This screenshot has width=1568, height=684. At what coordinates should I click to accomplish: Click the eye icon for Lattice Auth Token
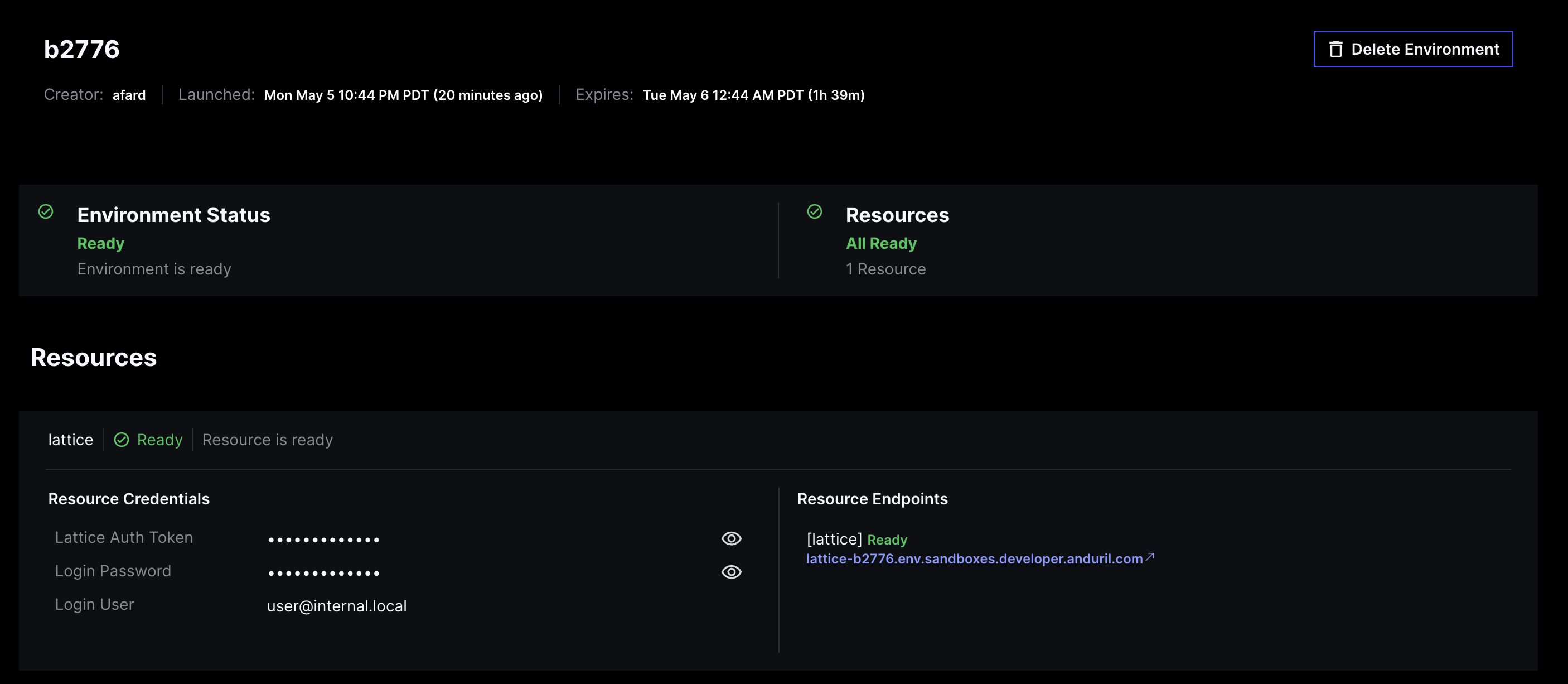[731, 538]
